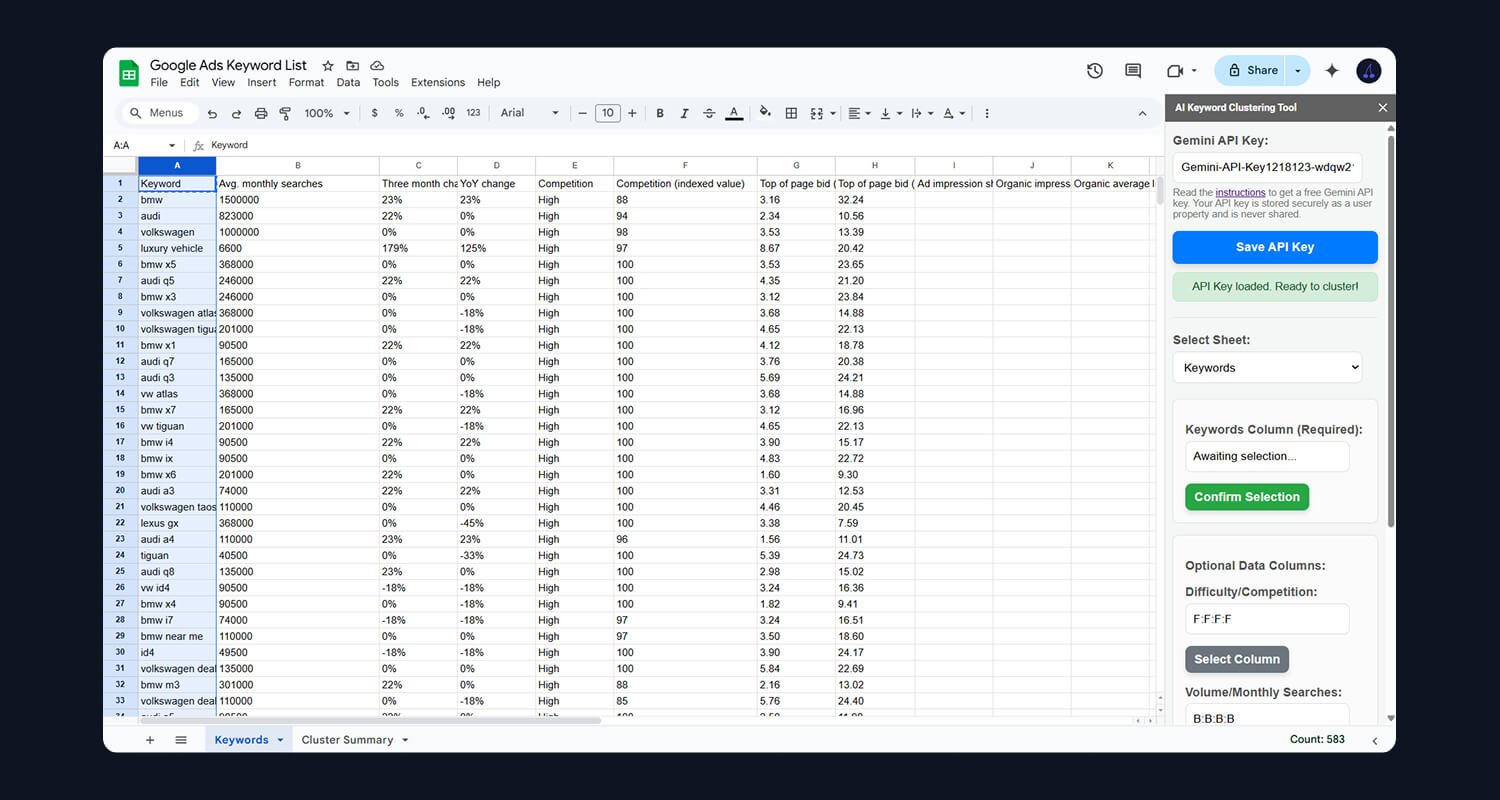Screen dimensions: 1500x800
Task: Open the Data menu
Action: coord(348,83)
